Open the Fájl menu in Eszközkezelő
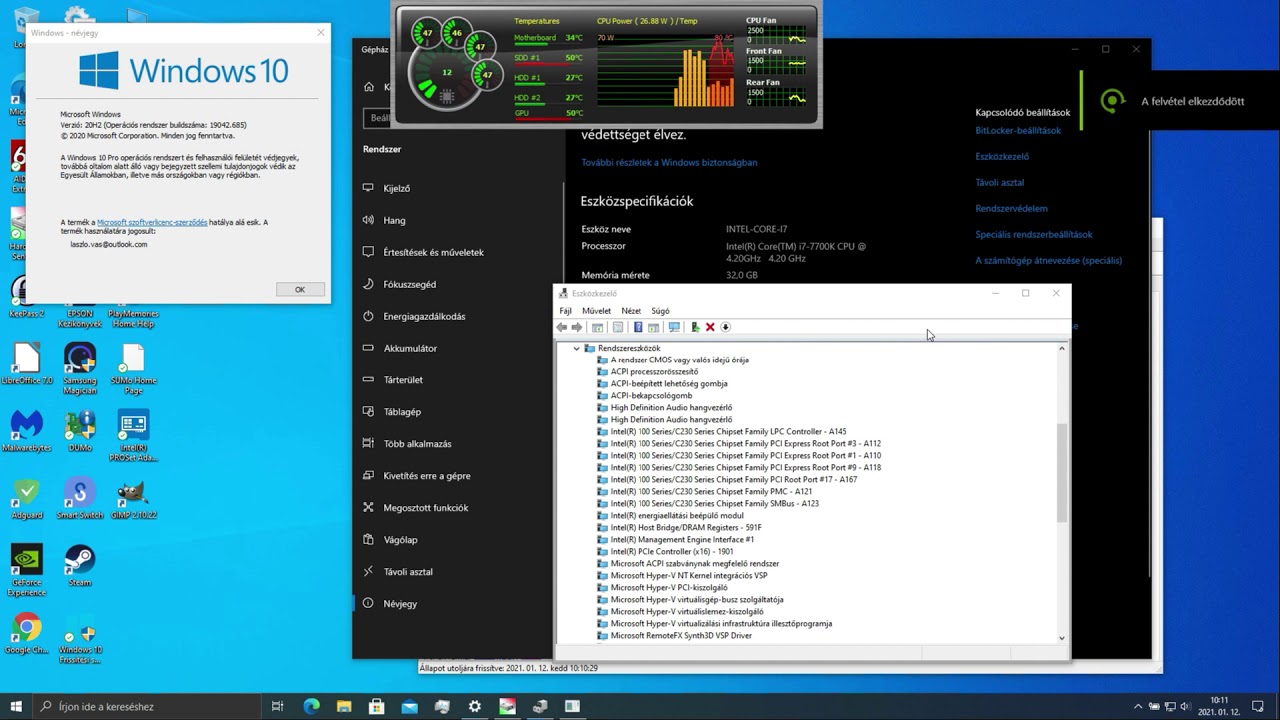The image size is (1280, 720). 565,311
